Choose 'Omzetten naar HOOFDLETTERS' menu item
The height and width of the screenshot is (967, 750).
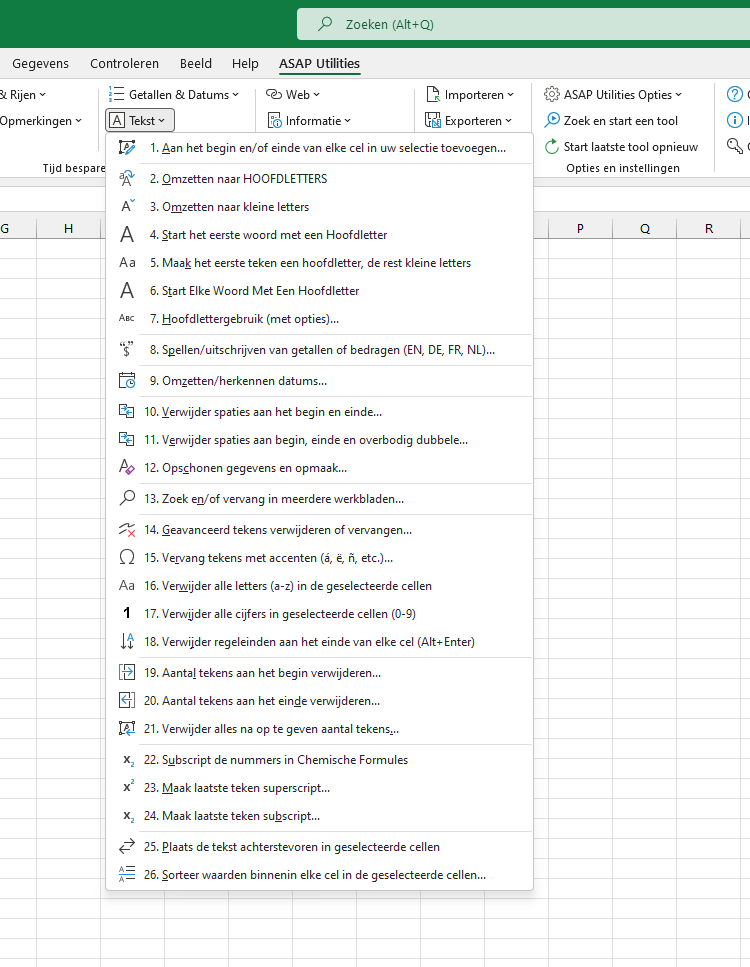pyautogui.click(x=319, y=179)
